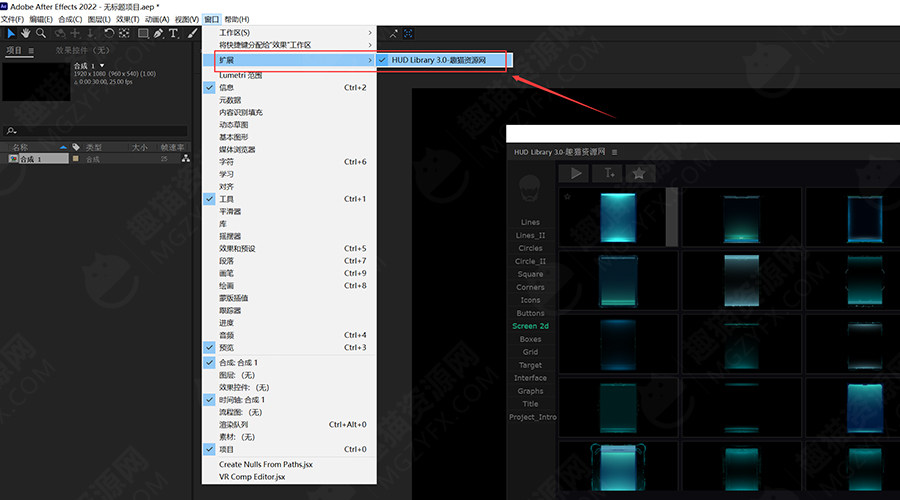Open the HUD Library panel menu icon

614,152
